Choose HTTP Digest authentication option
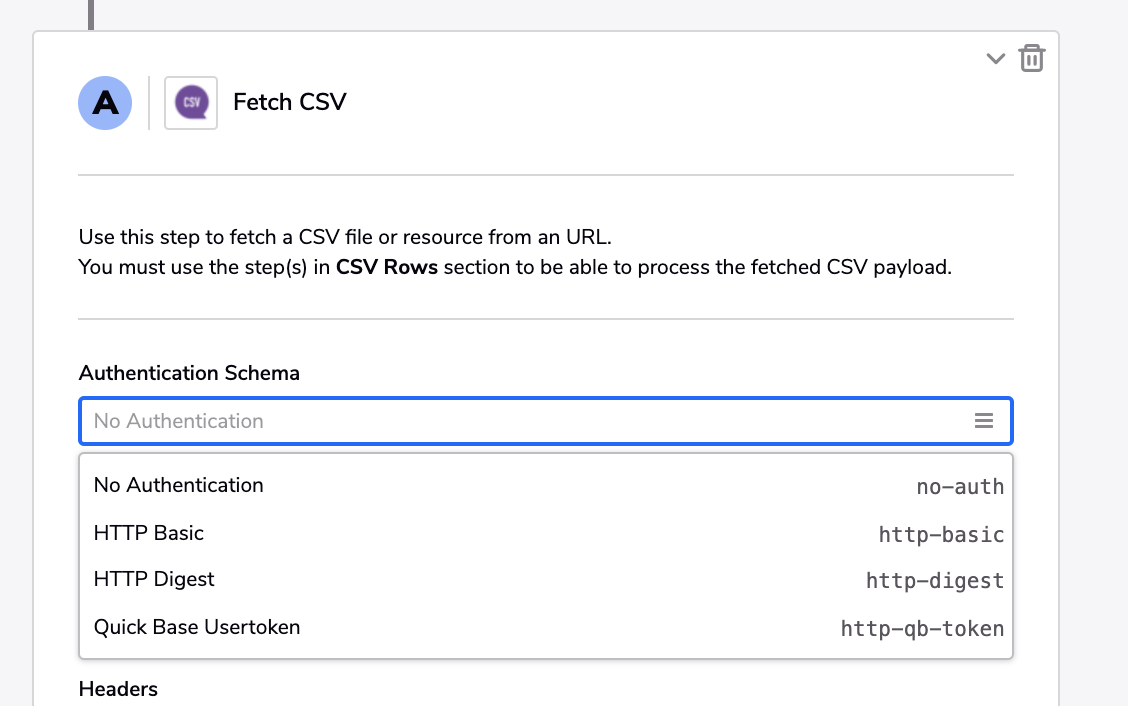The height and width of the screenshot is (706, 1128). (x=546, y=580)
